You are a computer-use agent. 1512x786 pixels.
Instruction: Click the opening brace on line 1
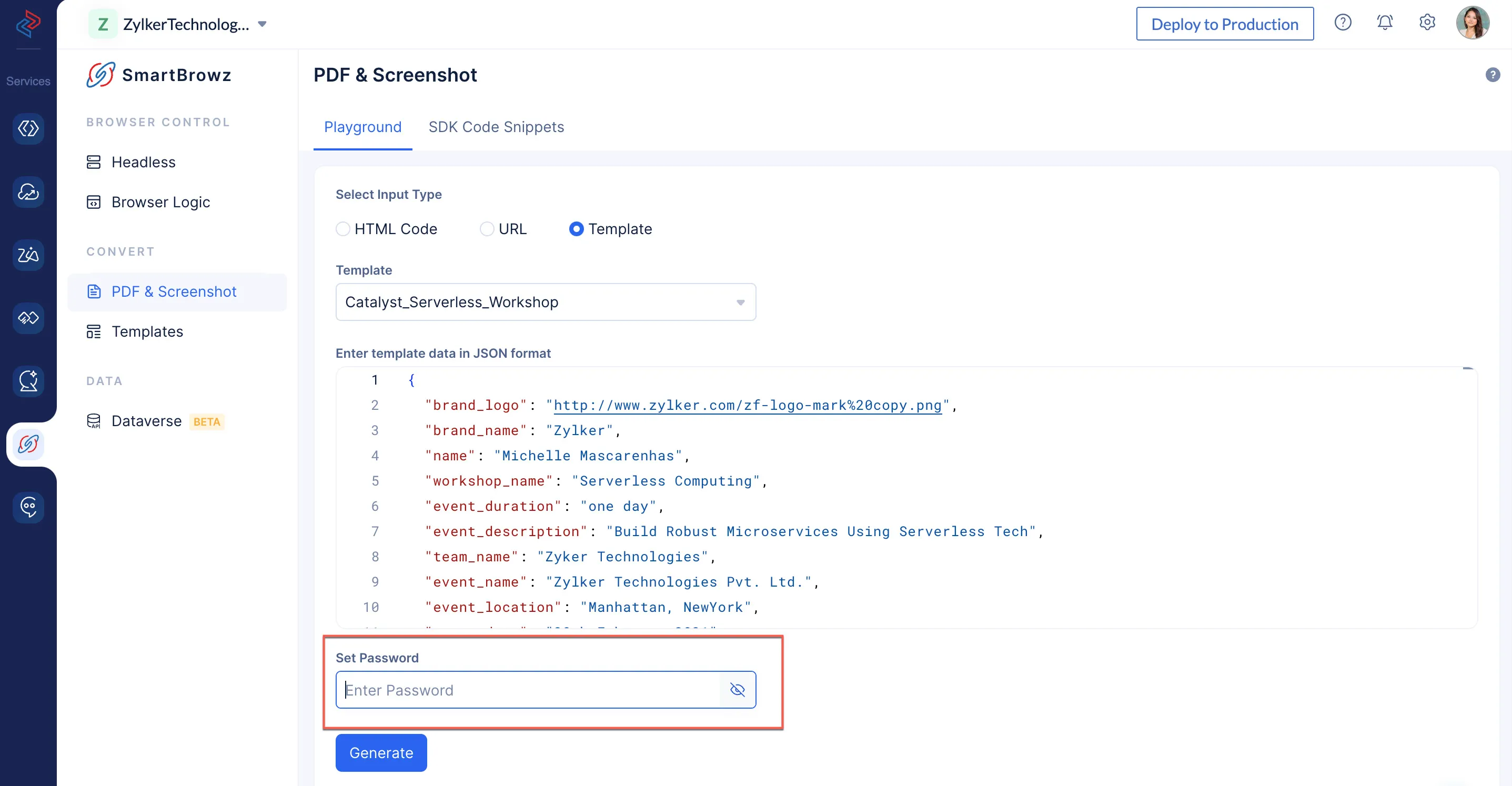click(411, 380)
